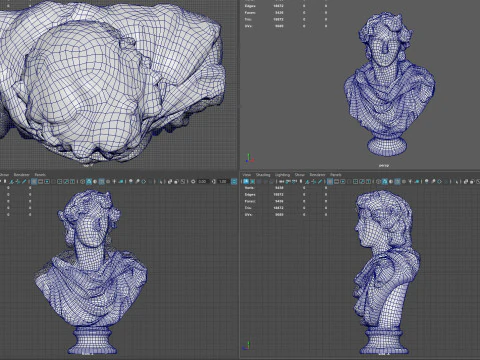Open the Renderer menu in bottom-right panel
This screenshot has width=480, height=360.
point(317,175)
